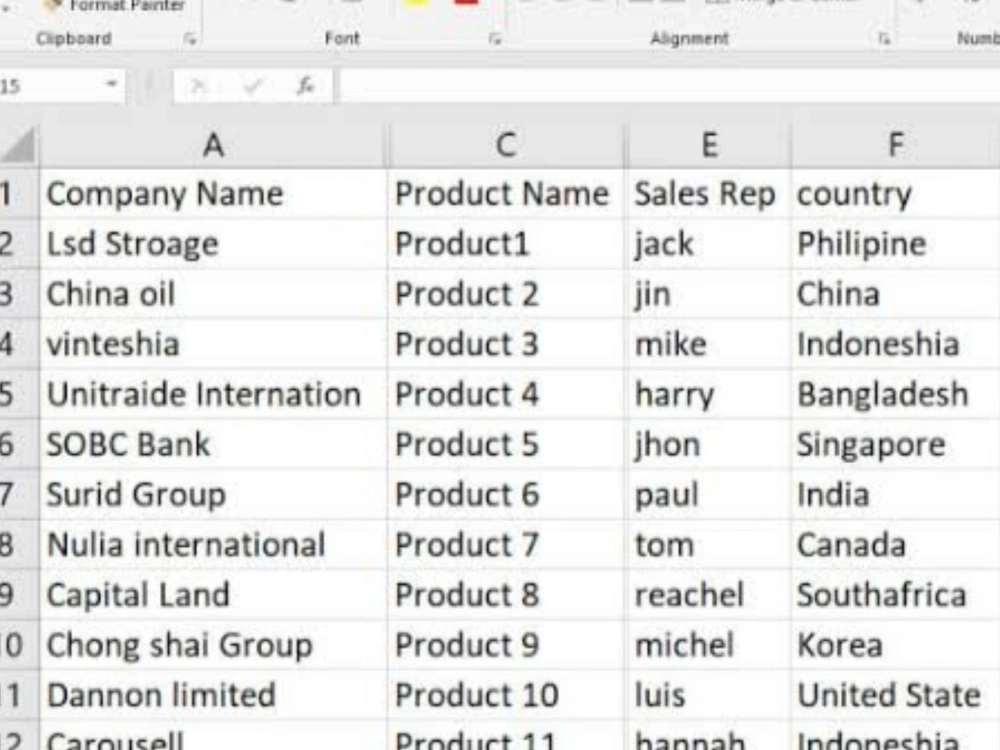Click the 'Singapore' country cell
Screen dimensions: 1000x750
895,445
